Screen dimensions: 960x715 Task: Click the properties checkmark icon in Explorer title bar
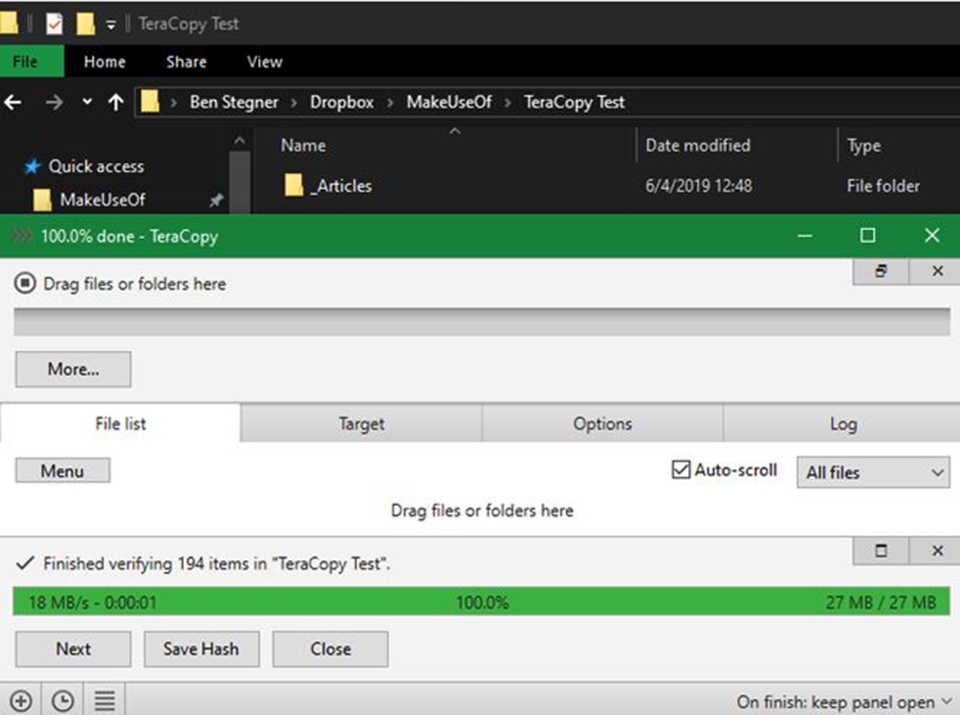[54, 23]
